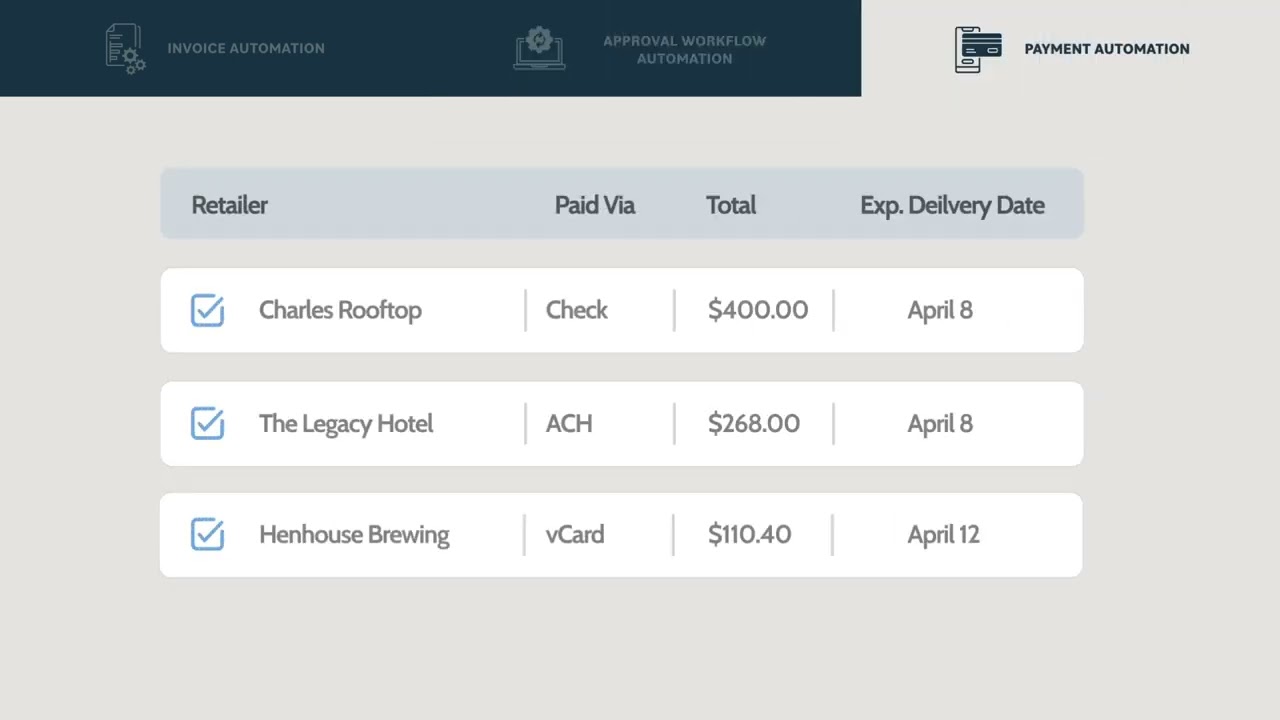Screen dimensions: 1280x720
Task: Open the Henhouse Brewing retailer name
Action: tap(354, 535)
